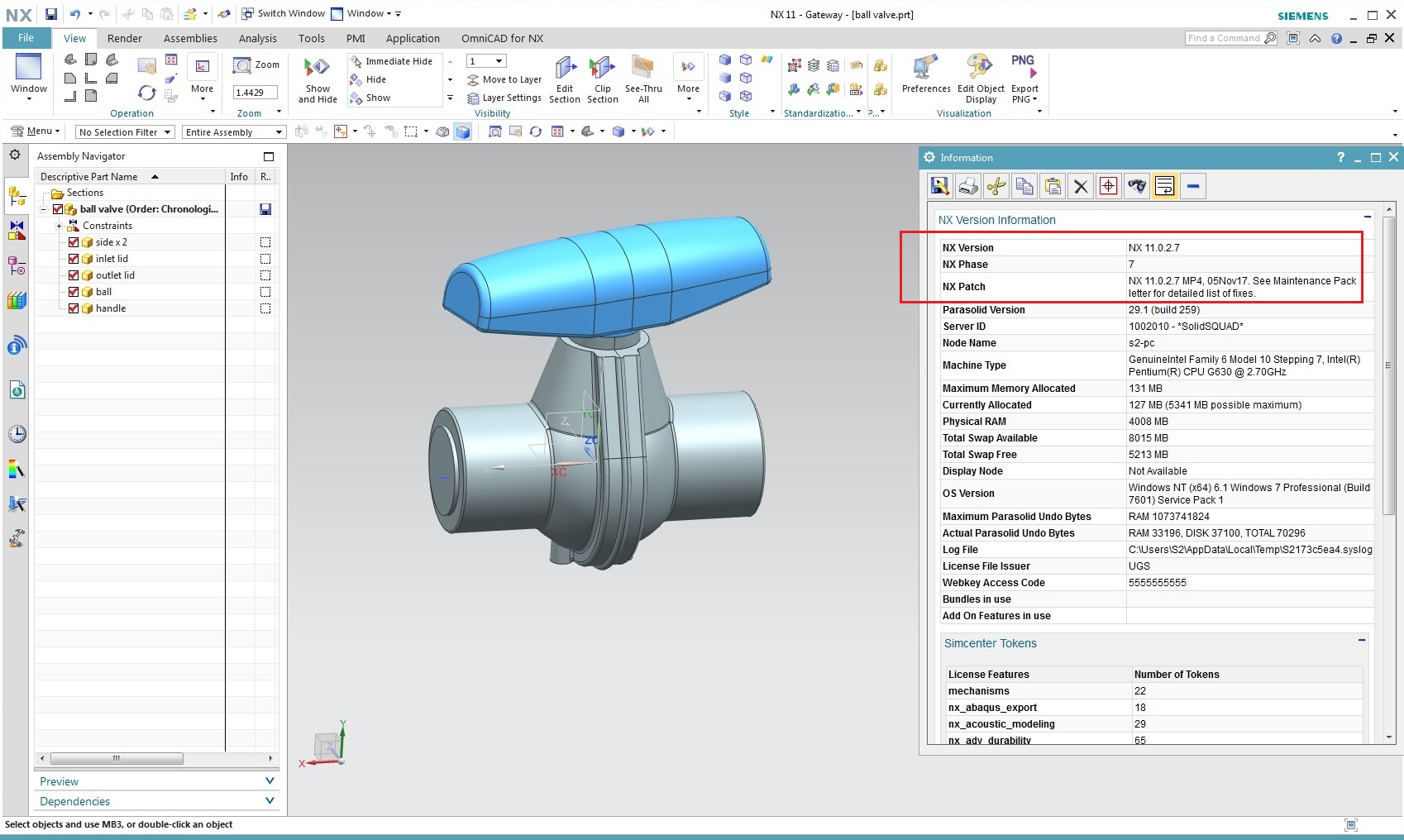The height and width of the screenshot is (840, 1404).
Task: Click the binoculars Find icon in Information window
Action: click(1137, 186)
